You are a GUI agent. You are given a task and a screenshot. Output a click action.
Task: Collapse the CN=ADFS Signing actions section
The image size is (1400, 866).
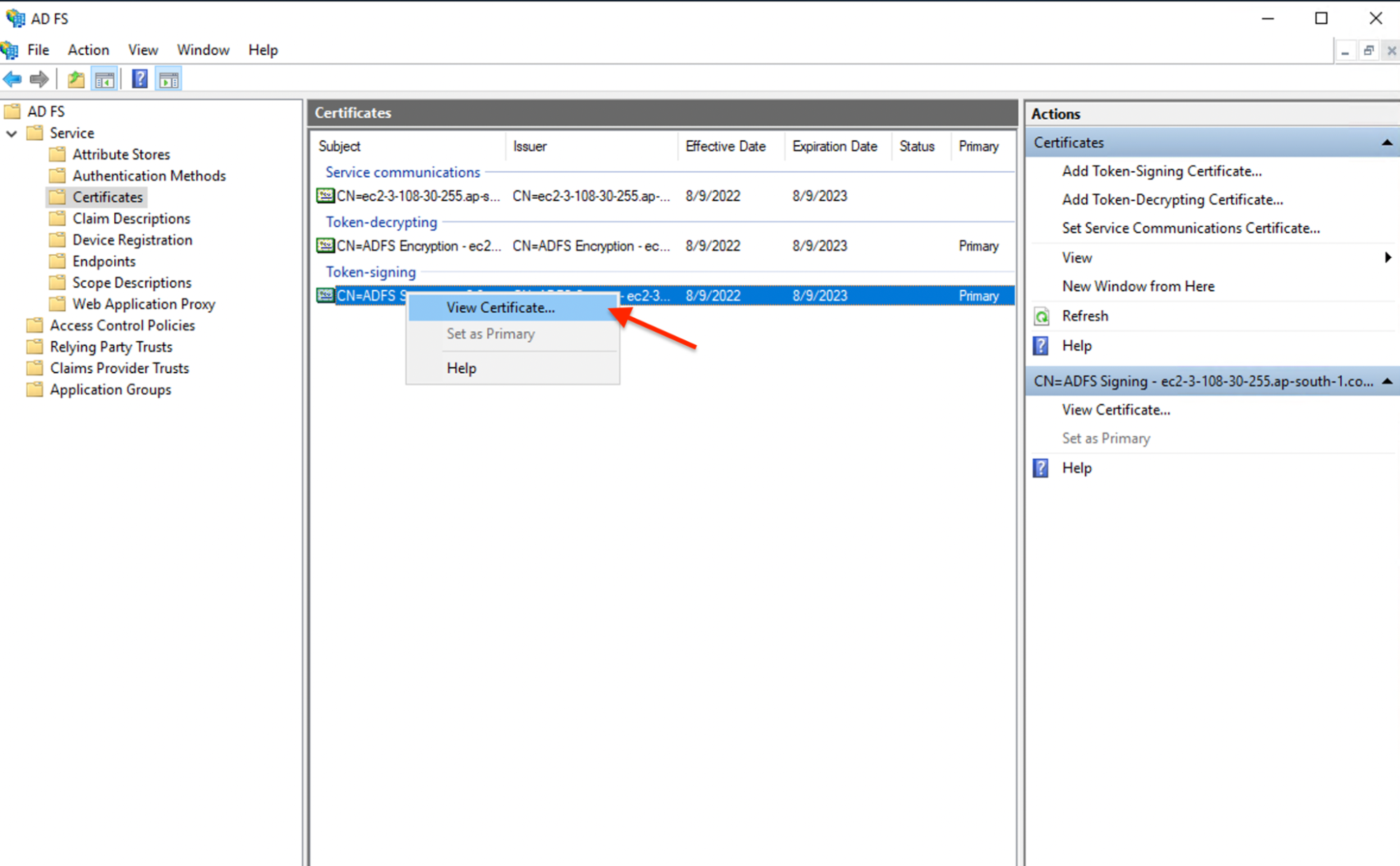coord(1386,382)
